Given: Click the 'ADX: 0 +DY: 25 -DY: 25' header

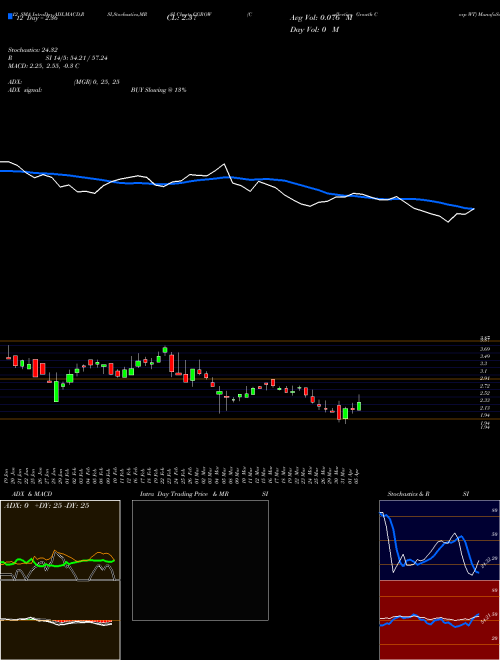Looking at the screenshot, I should [x=46, y=506].
